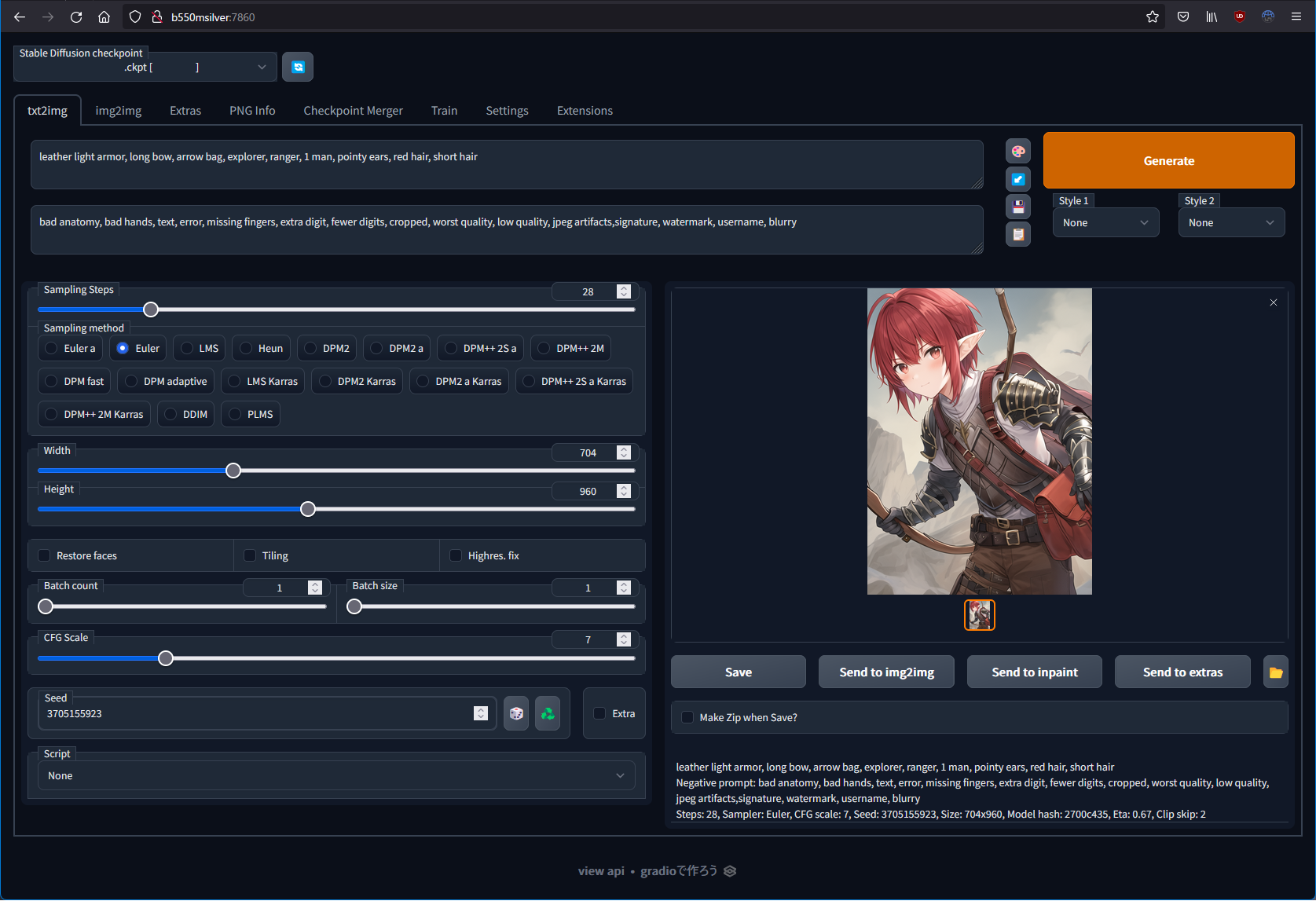Enable the Restore faces checkbox
This screenshot has height=901, width=1316.
[x=44, y=555]
